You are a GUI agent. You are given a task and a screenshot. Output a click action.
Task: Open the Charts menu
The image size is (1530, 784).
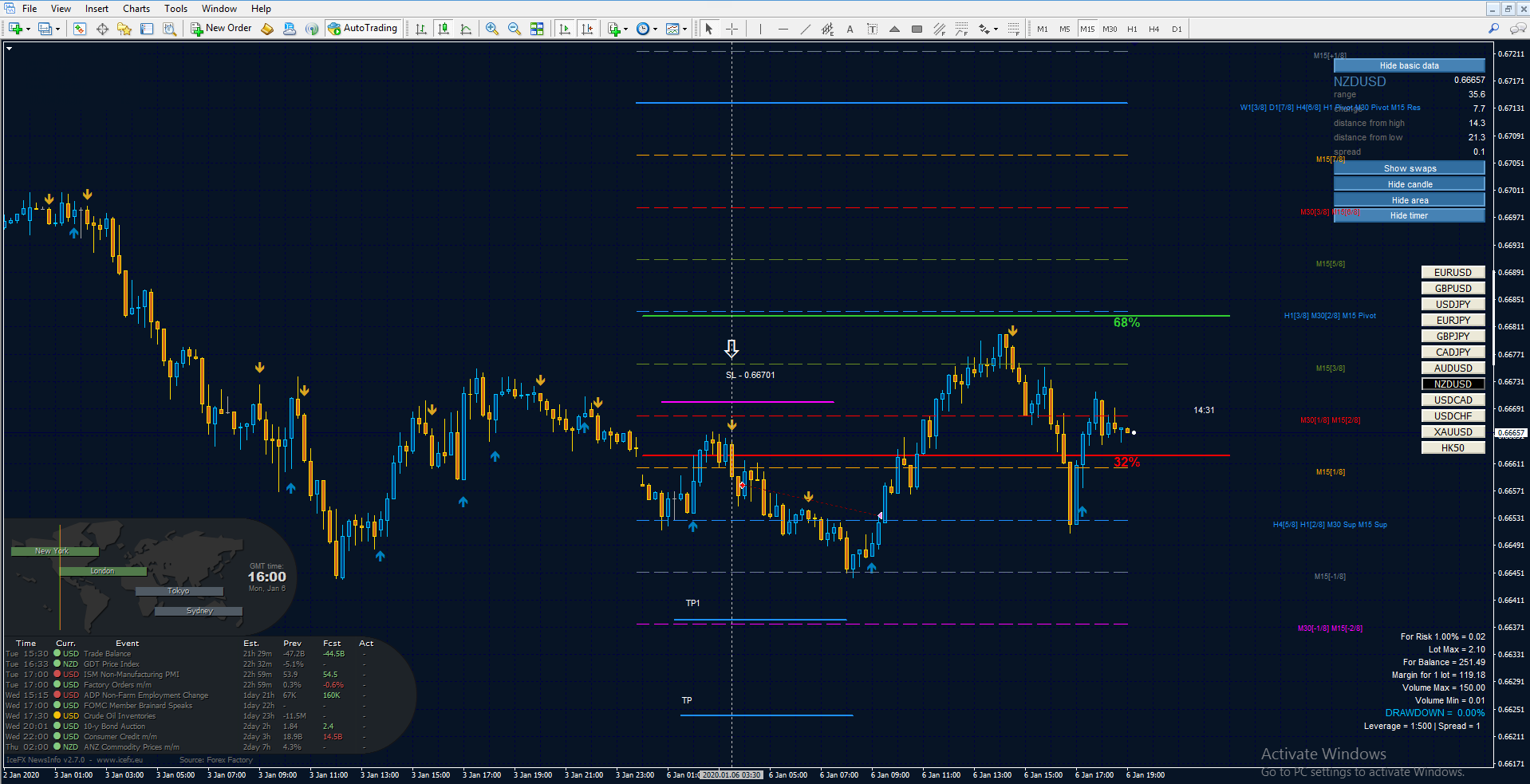136,9
